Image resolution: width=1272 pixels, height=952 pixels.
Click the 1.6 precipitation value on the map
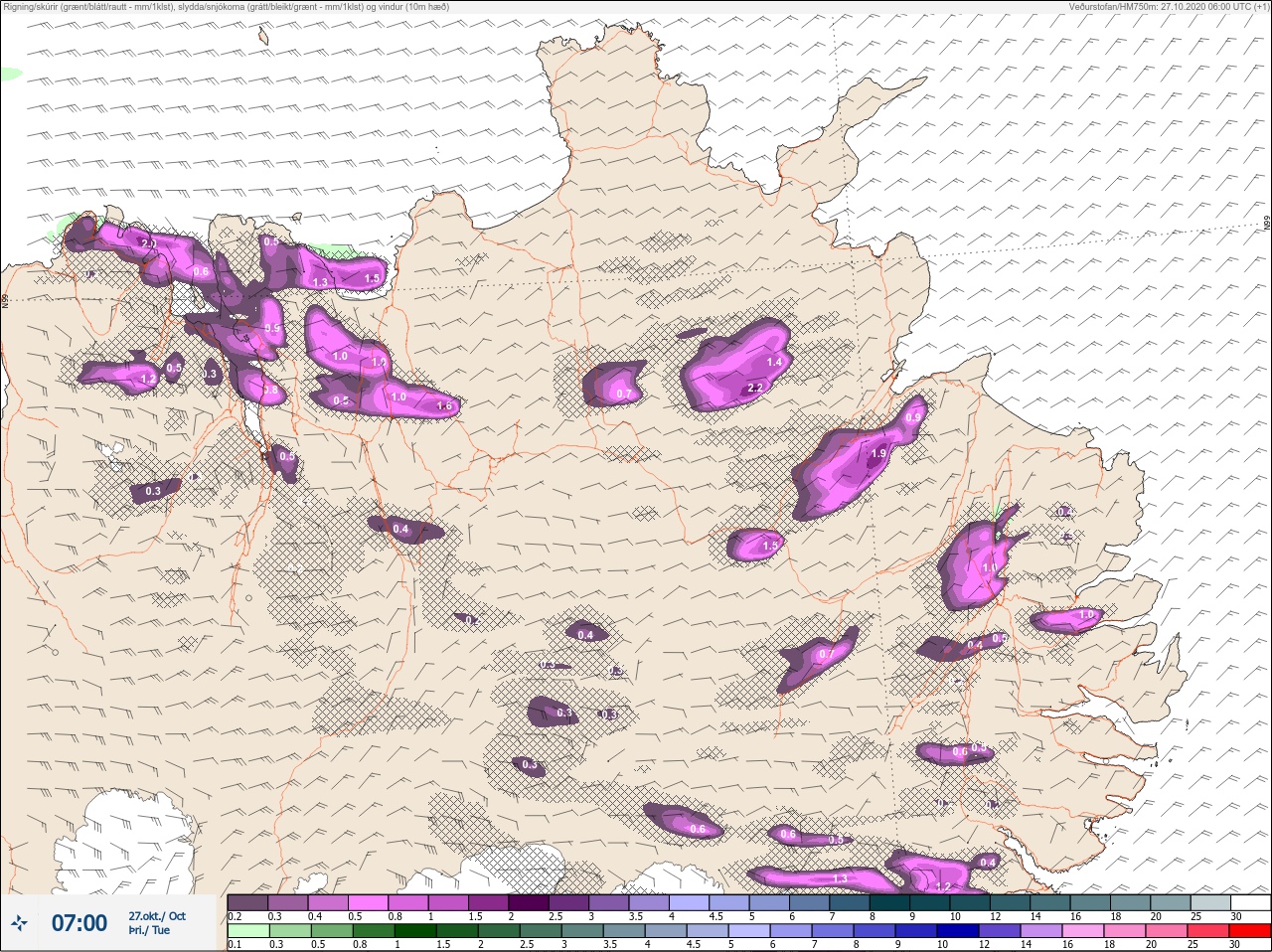(444, 405)
